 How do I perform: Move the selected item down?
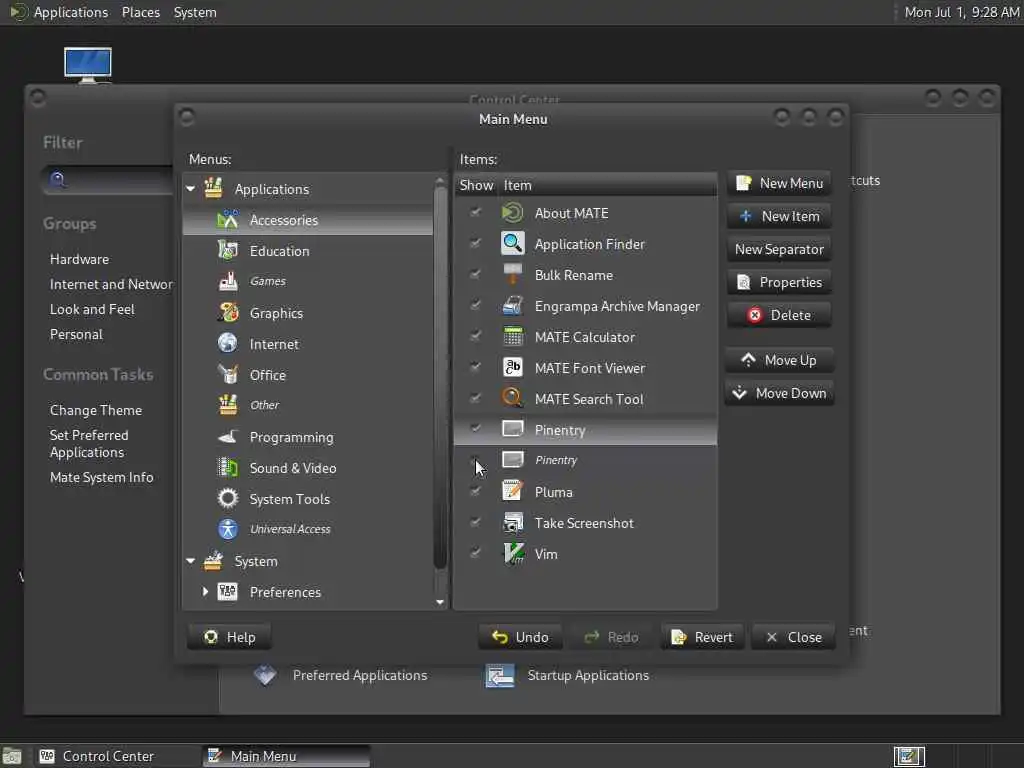click(x=779, y=393)
